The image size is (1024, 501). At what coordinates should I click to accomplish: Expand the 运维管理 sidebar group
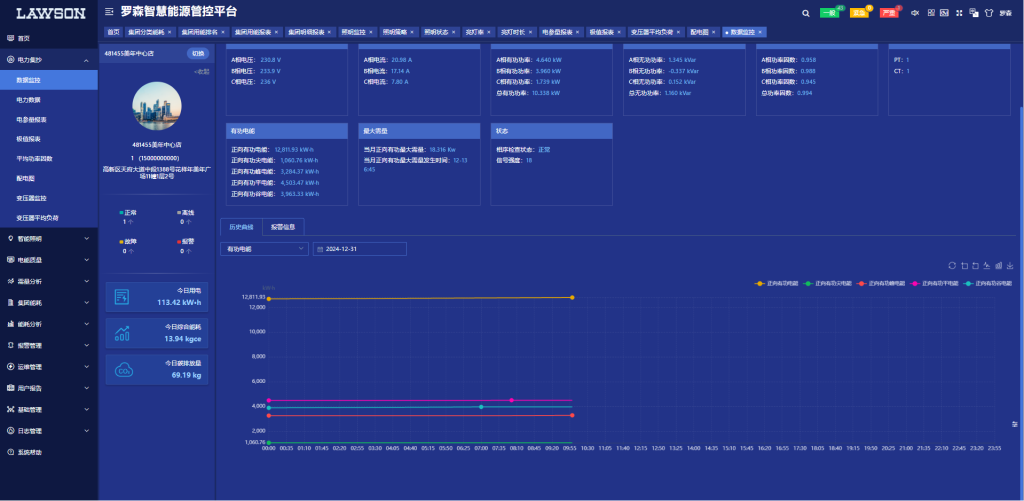click(48, 366)
